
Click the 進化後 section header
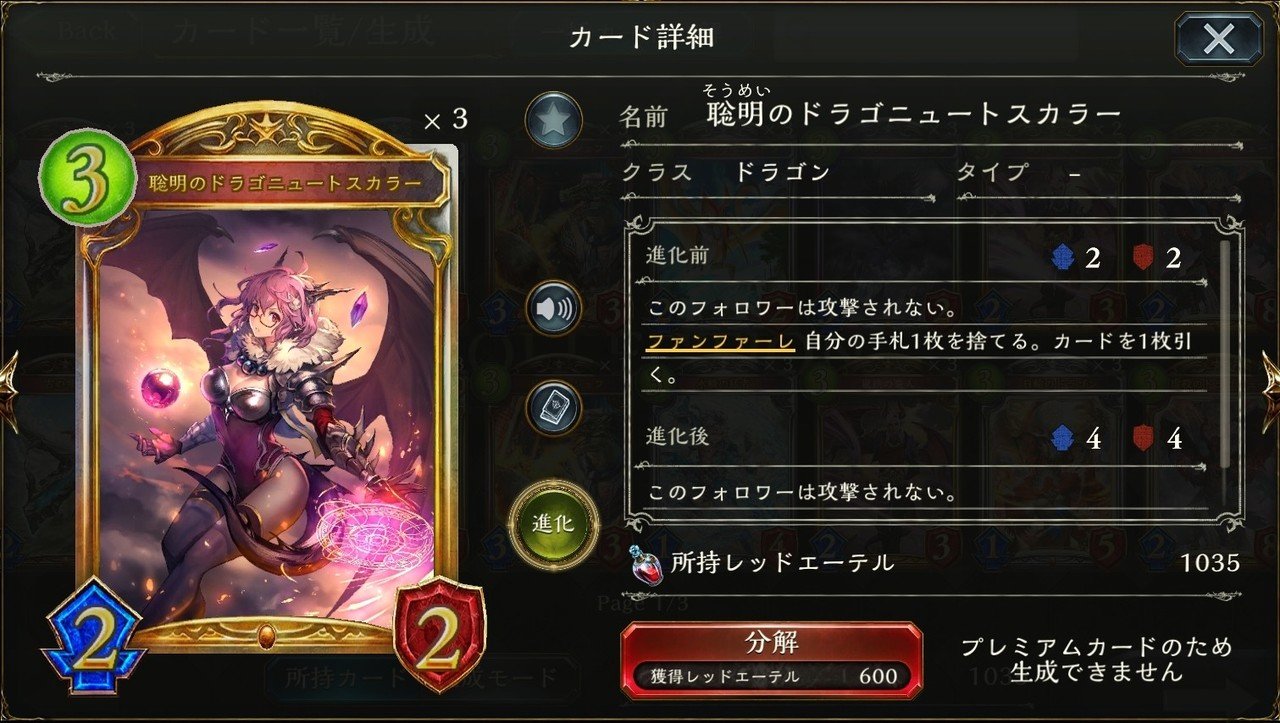(680, 436)
